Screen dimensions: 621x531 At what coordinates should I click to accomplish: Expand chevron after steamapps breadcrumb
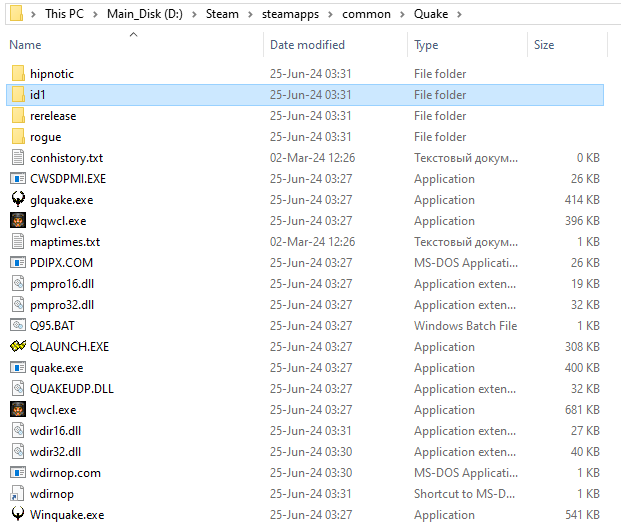(x=330, y=14)
